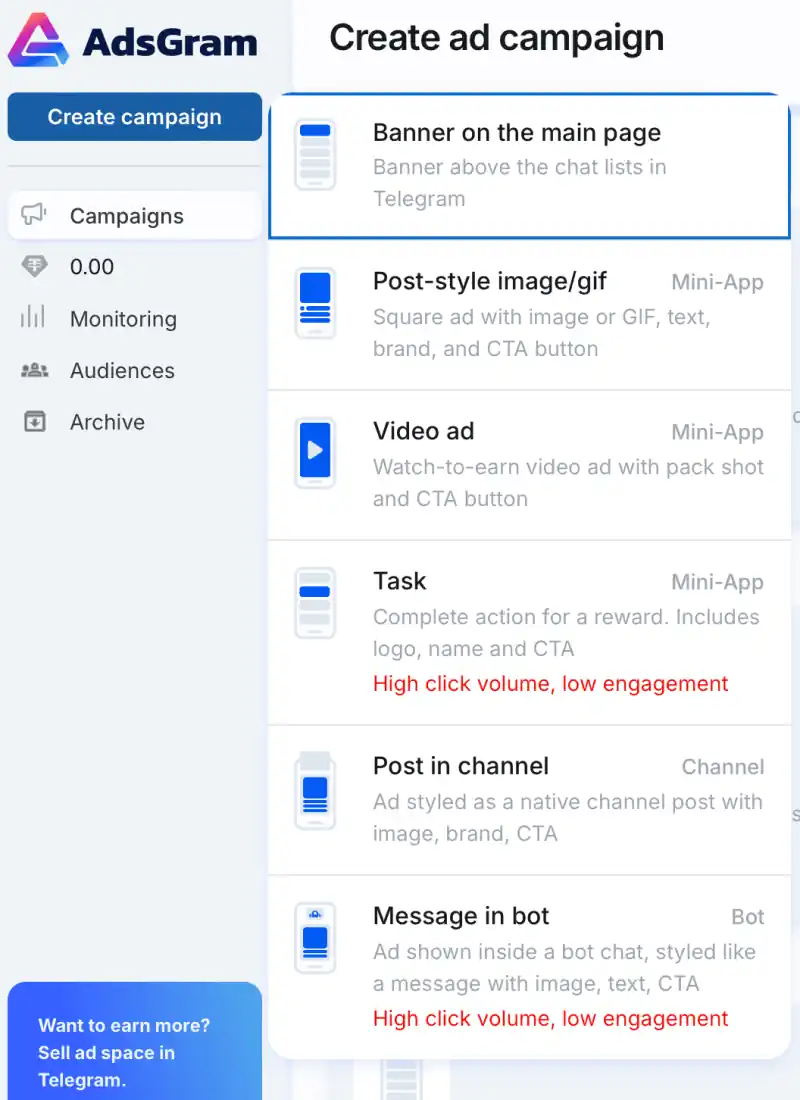Click the Create ad campaign heading
Screen dimensions: 800x1100
coord(497,38)
